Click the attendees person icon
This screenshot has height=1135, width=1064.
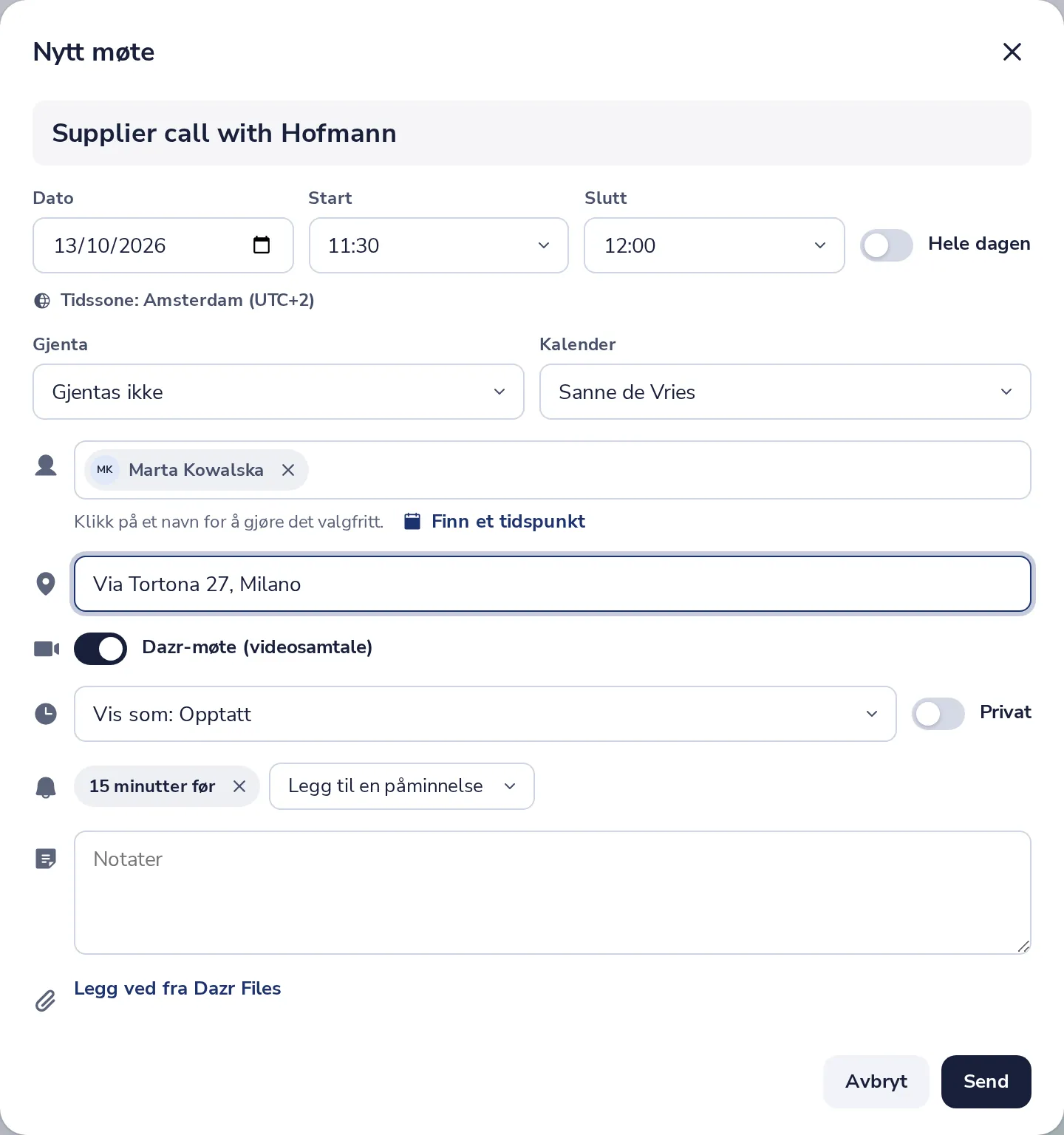click(46, 466)
